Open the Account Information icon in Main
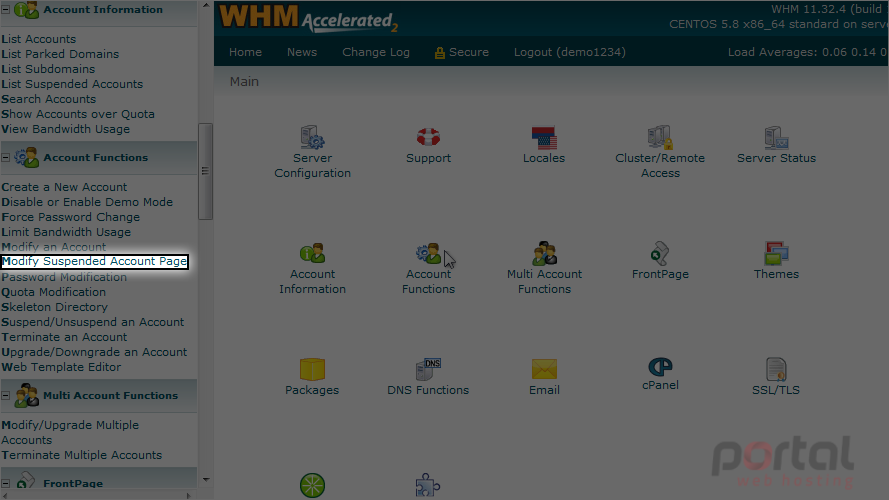This screenshot has width=889, height=500. coord(312,253)
